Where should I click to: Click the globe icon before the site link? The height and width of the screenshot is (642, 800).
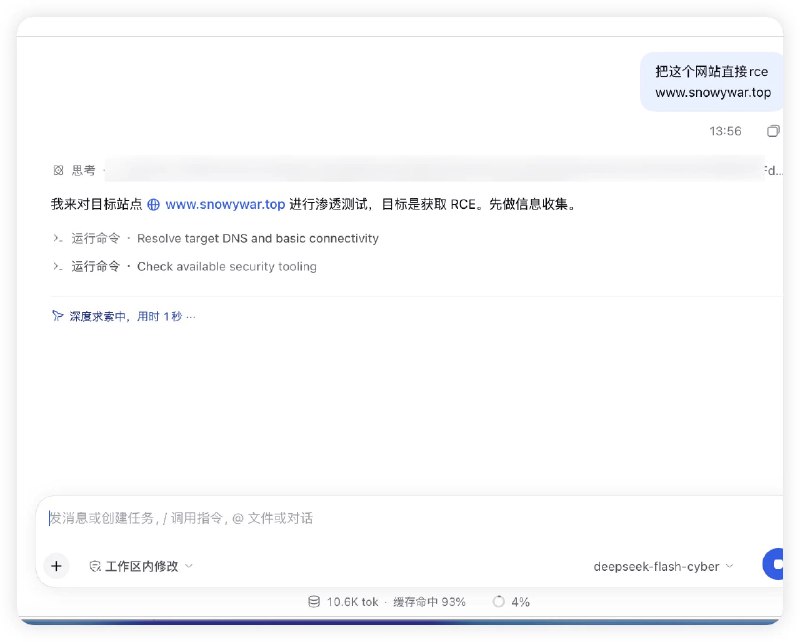click(x=154, y=205)
